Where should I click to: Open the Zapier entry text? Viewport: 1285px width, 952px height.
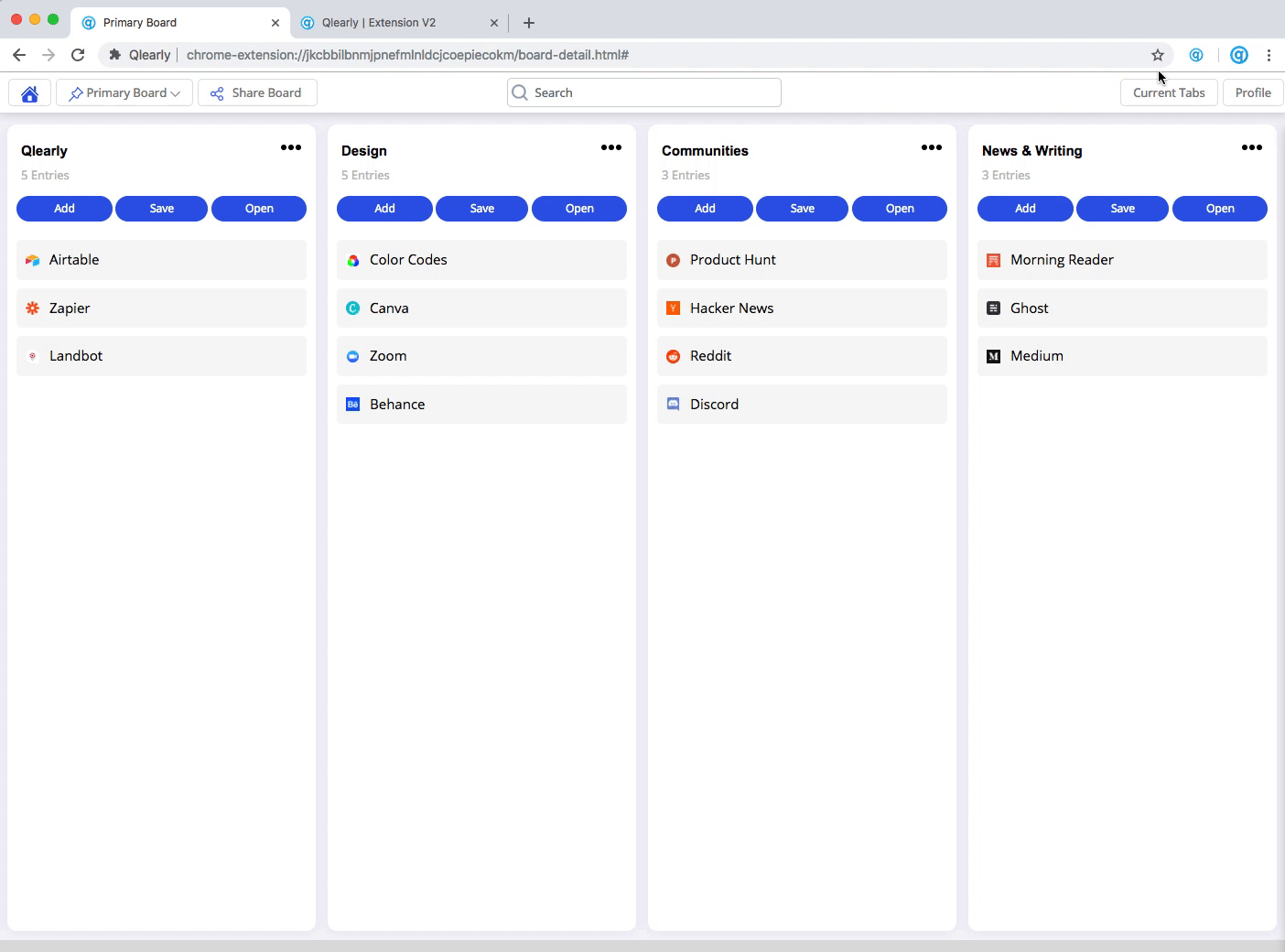pos(70,308)
